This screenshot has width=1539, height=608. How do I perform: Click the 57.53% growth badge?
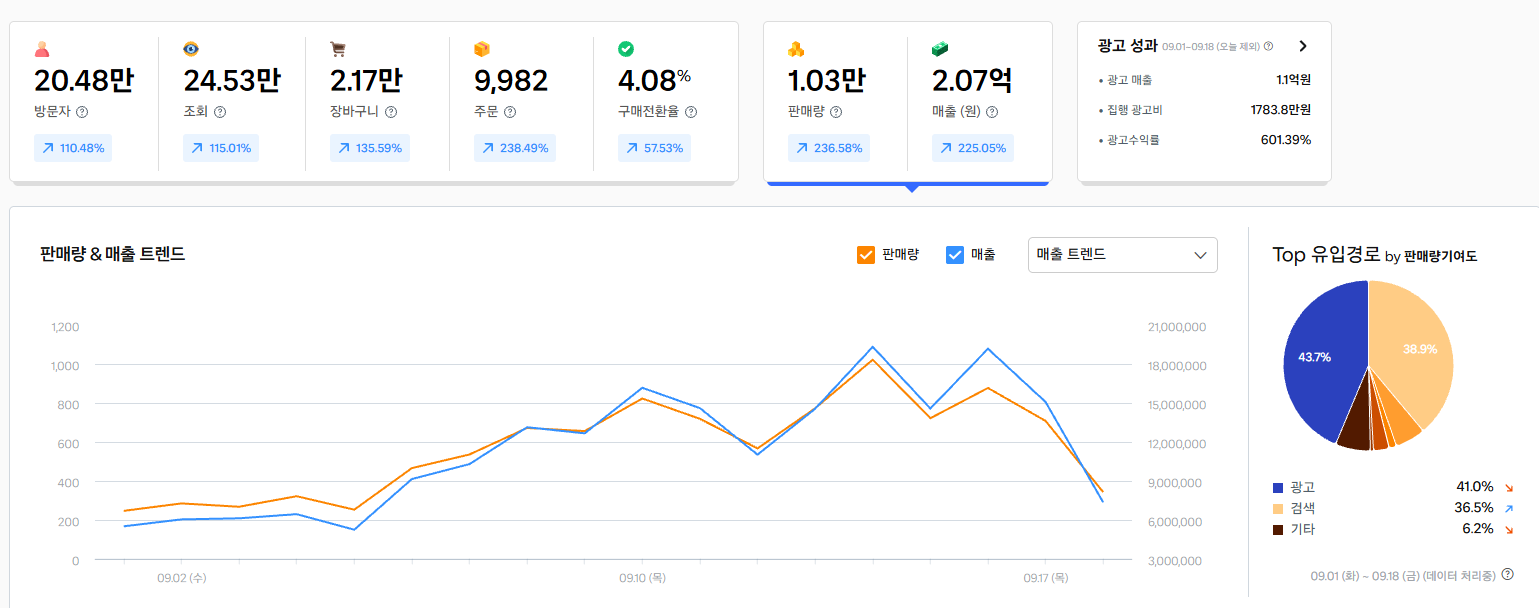pos(654,148)
